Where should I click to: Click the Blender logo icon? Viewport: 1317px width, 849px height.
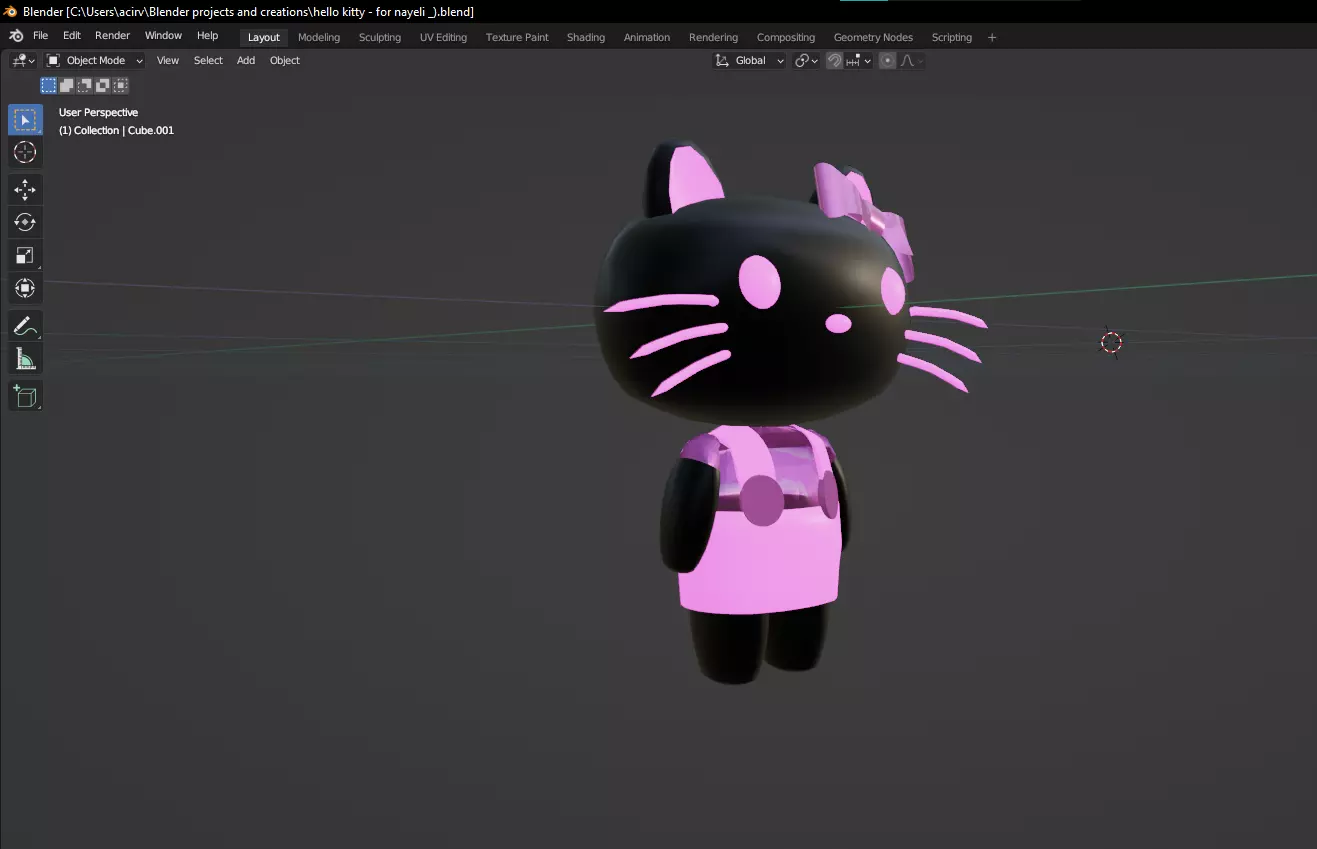16,36
